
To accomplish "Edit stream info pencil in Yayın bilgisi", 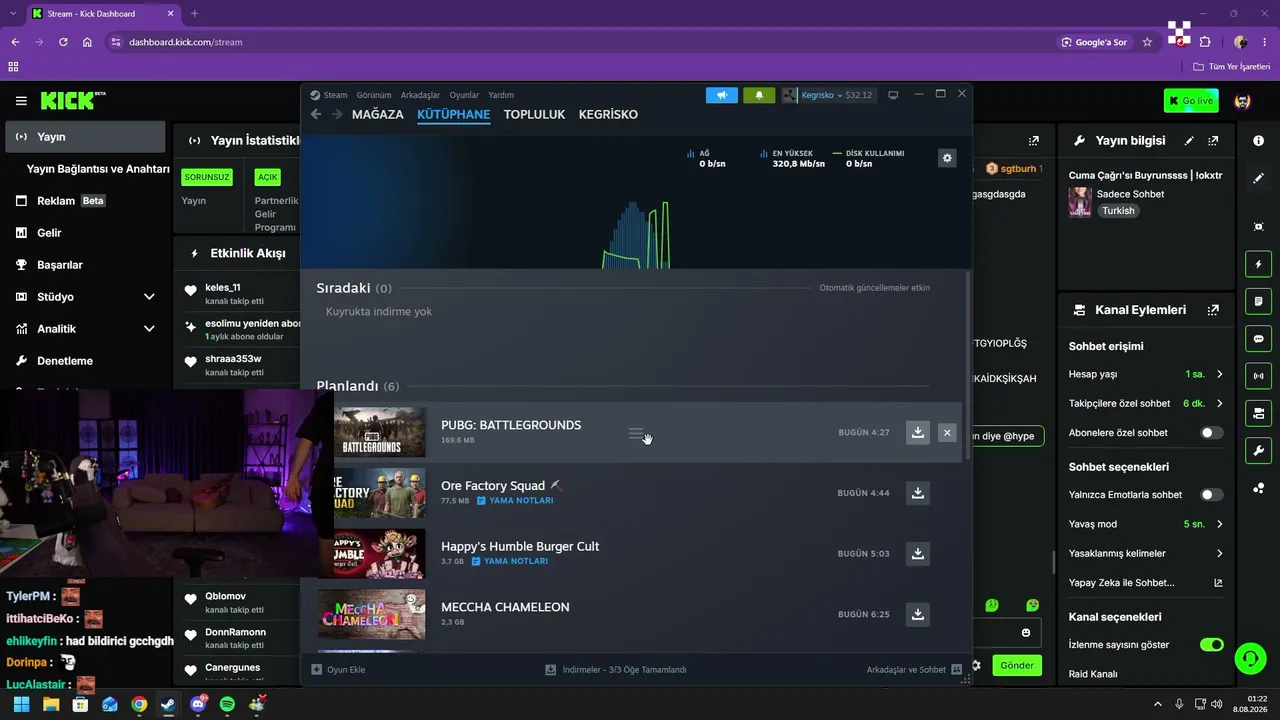I will (x=1189, y=141).
